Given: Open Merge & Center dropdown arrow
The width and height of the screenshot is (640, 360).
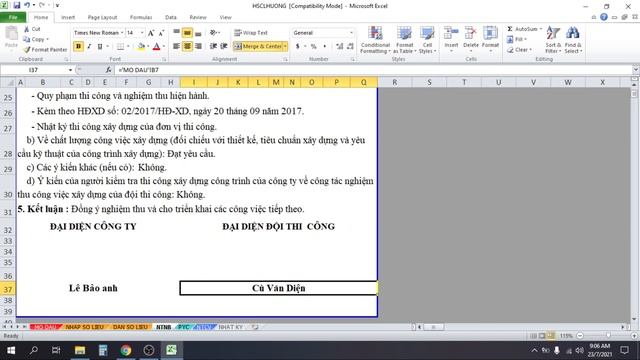Looking at the screenshot, I should 285,47.
